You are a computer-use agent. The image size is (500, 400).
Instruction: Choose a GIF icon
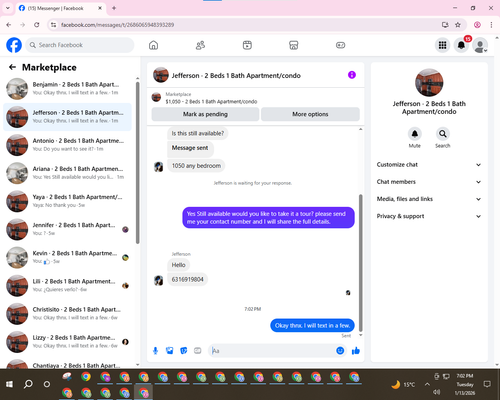pos(198,351)
